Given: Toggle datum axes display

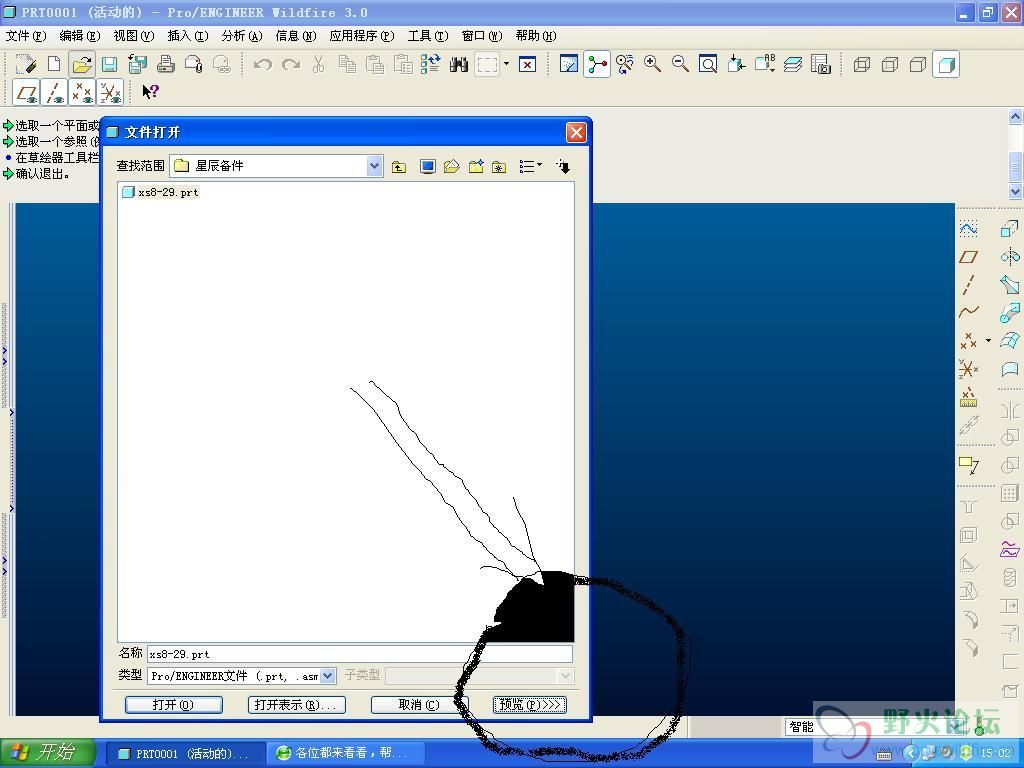Looking at the screenshot, I should (55, 93).
